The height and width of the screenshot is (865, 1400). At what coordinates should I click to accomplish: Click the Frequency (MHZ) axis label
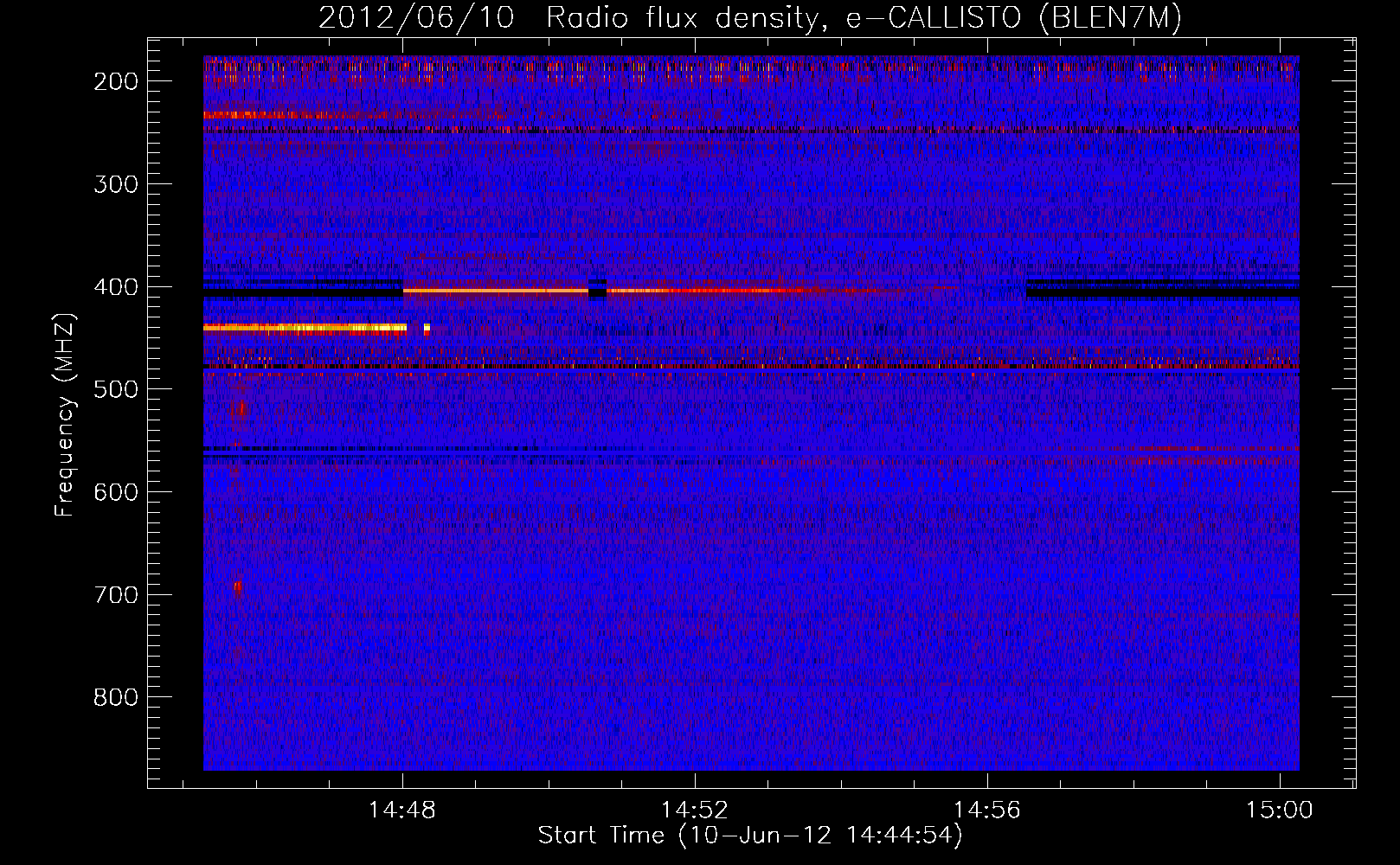pyautogui.click(x=65, y=414)
